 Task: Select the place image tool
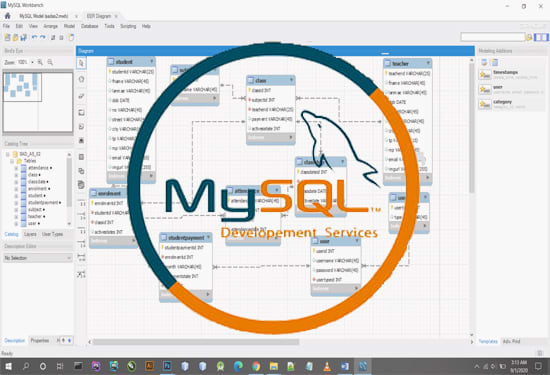click(x=81, y=141)
